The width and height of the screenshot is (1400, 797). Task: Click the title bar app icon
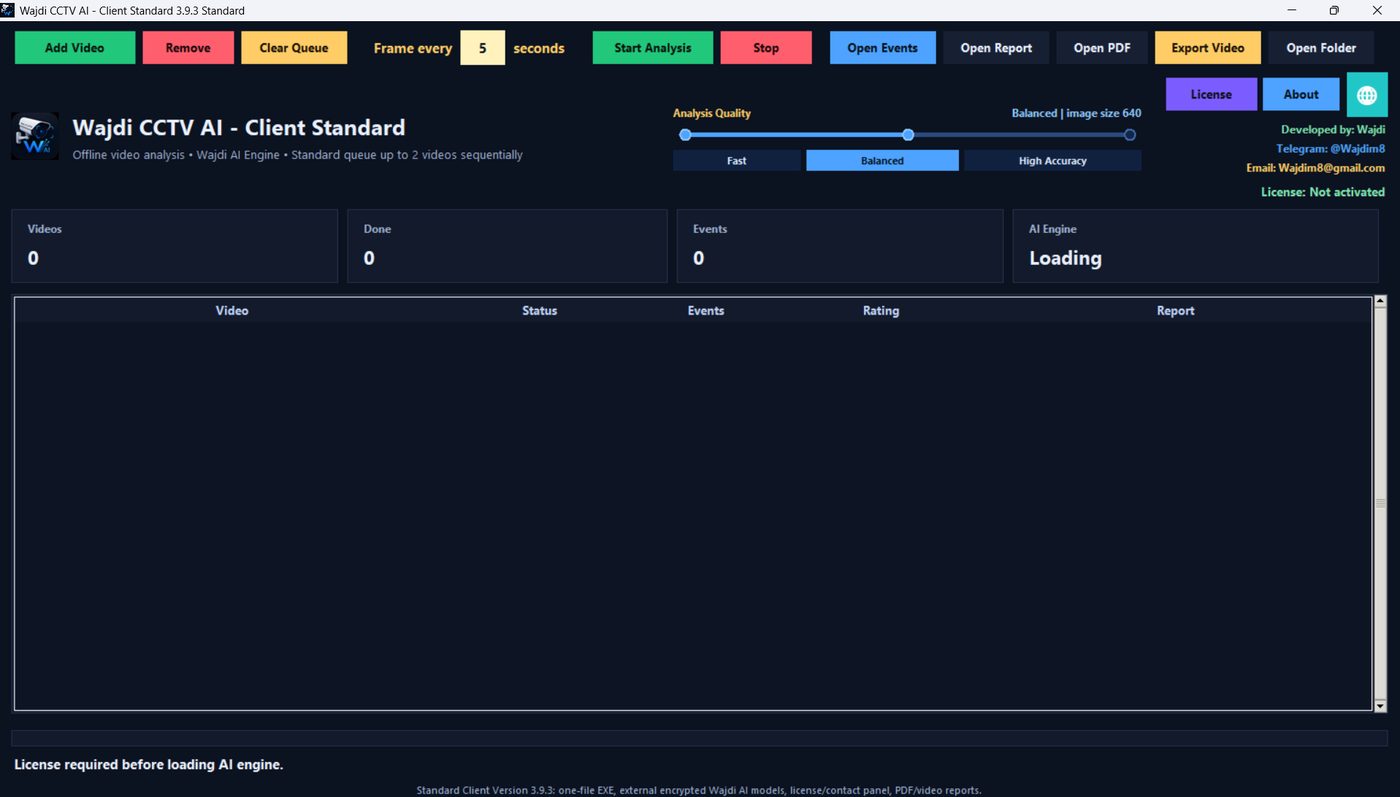coord(8,10)
